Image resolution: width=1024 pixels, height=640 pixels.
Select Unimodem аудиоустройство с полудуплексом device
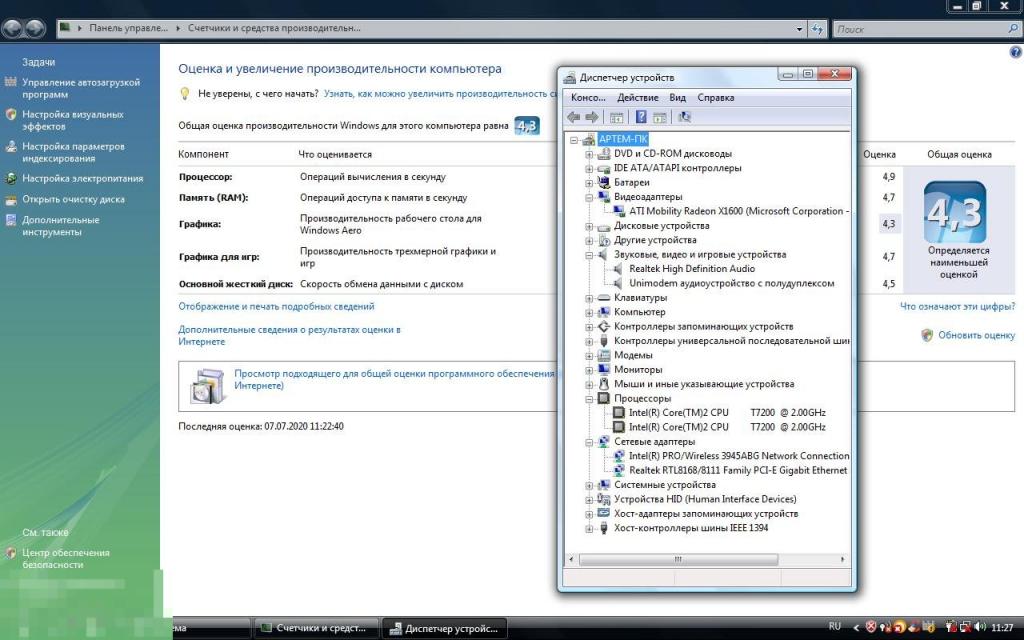point(731,283)
